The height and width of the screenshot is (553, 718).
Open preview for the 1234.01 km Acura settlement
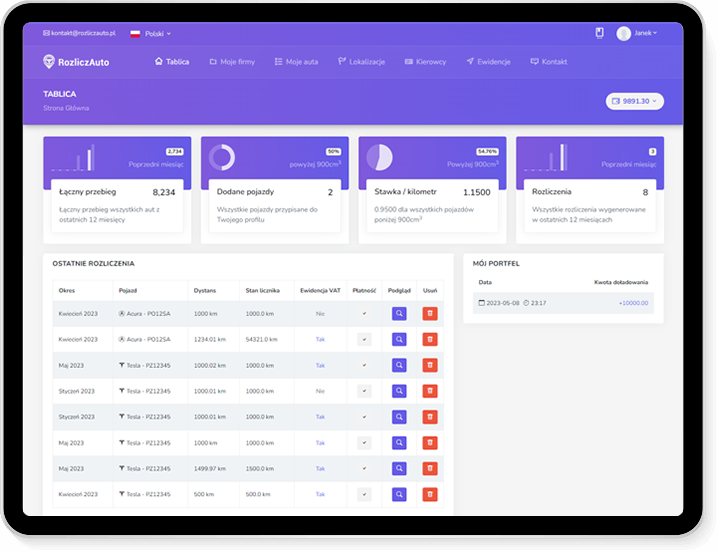click(399, 340)
